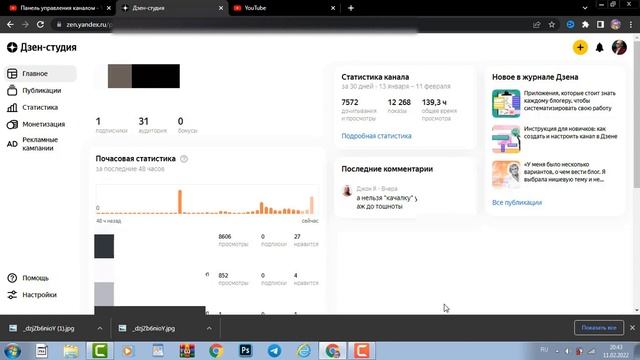Click the Настройки sliders icon

[x=12, y=295]
